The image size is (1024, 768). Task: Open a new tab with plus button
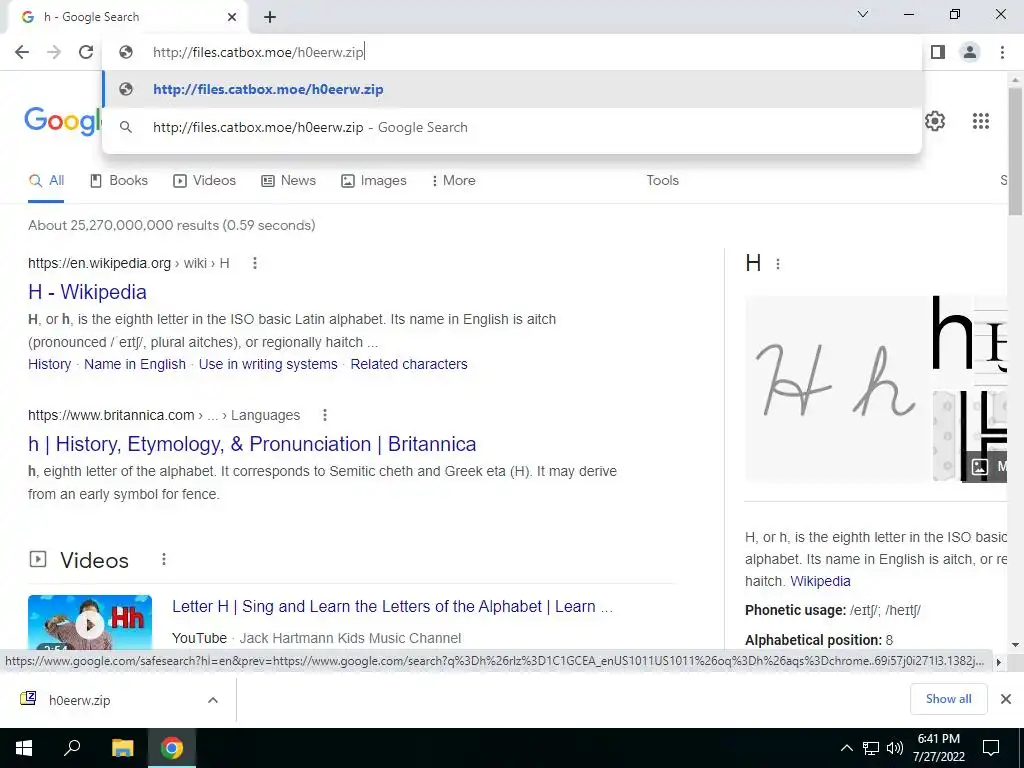pos(270,17)
